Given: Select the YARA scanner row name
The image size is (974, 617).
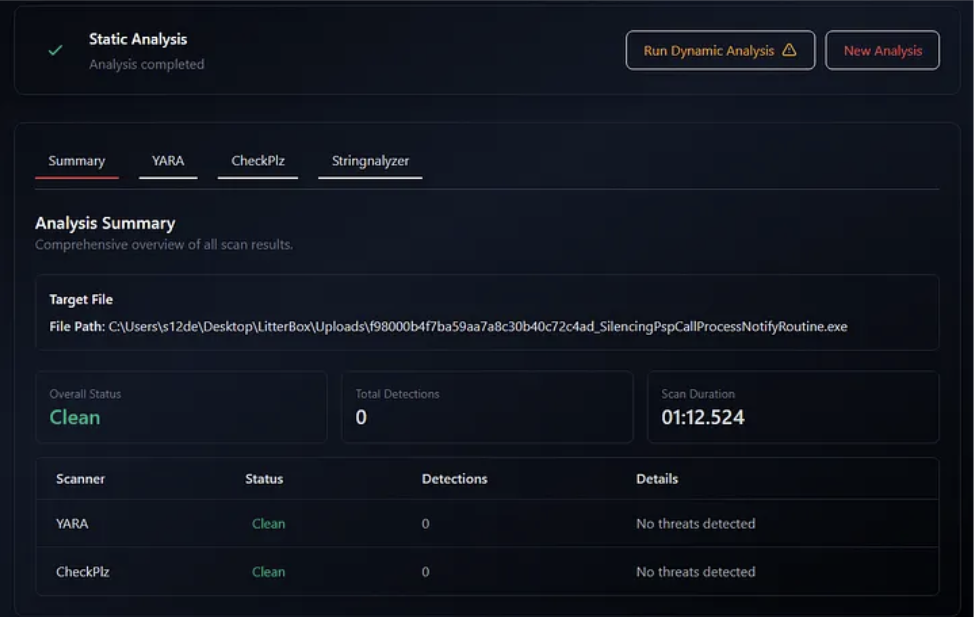Looking at the screenshot, I should coord(72,524).
